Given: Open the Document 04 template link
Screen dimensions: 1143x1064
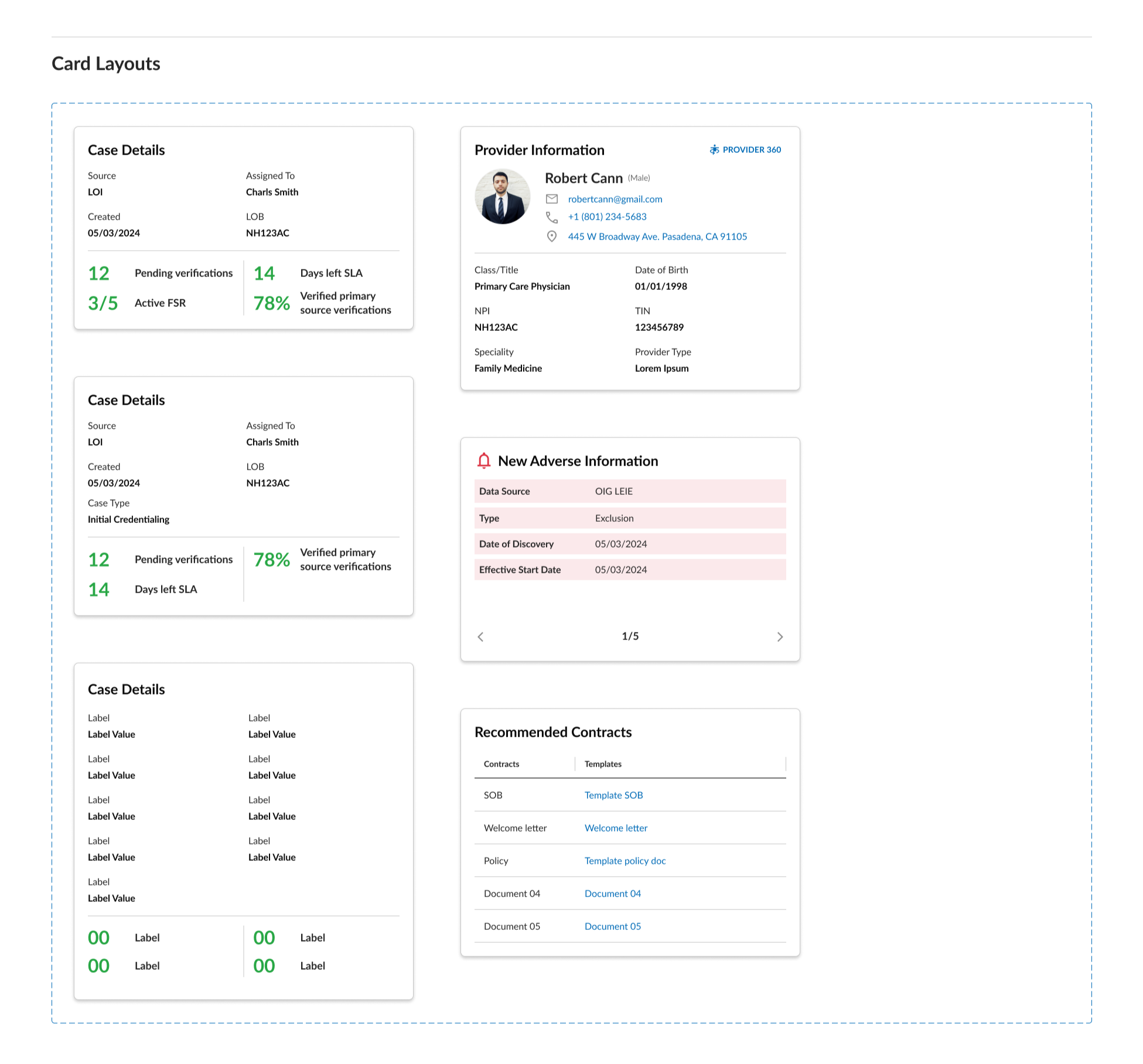Looking at the screenshot, I should click(x=612, y=894).
